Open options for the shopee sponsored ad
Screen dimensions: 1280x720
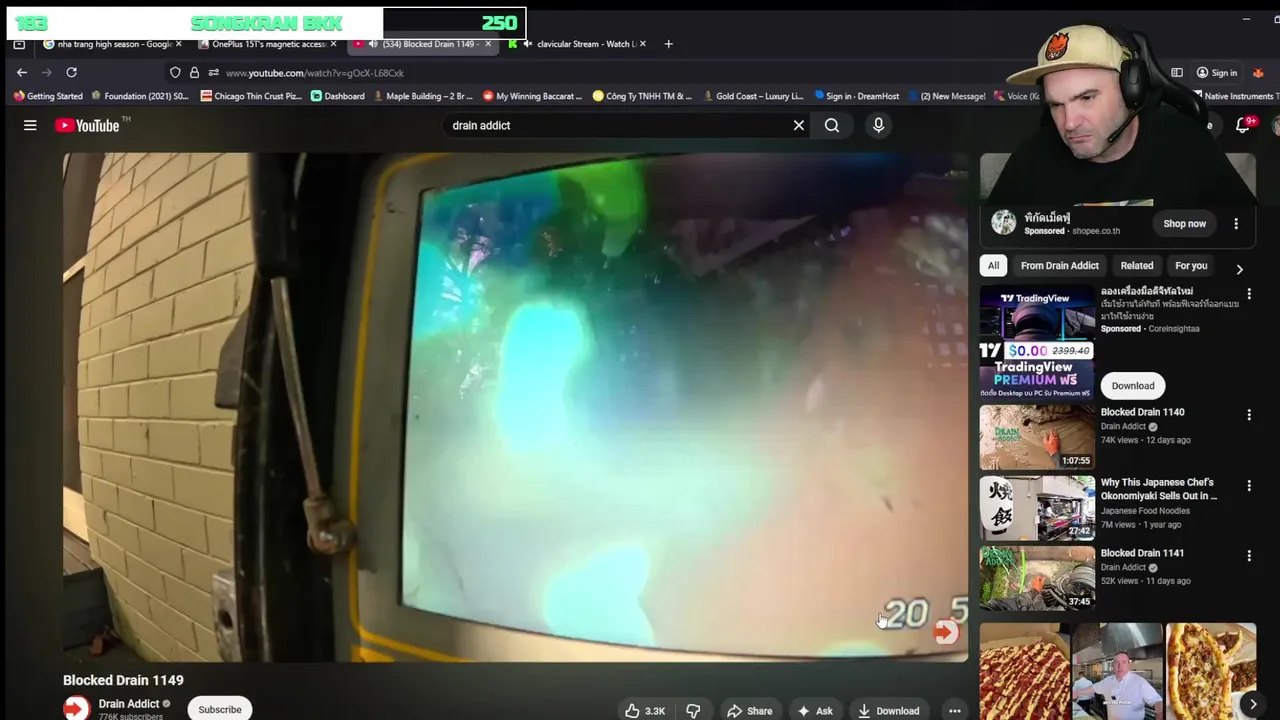tap(1236, 223)
